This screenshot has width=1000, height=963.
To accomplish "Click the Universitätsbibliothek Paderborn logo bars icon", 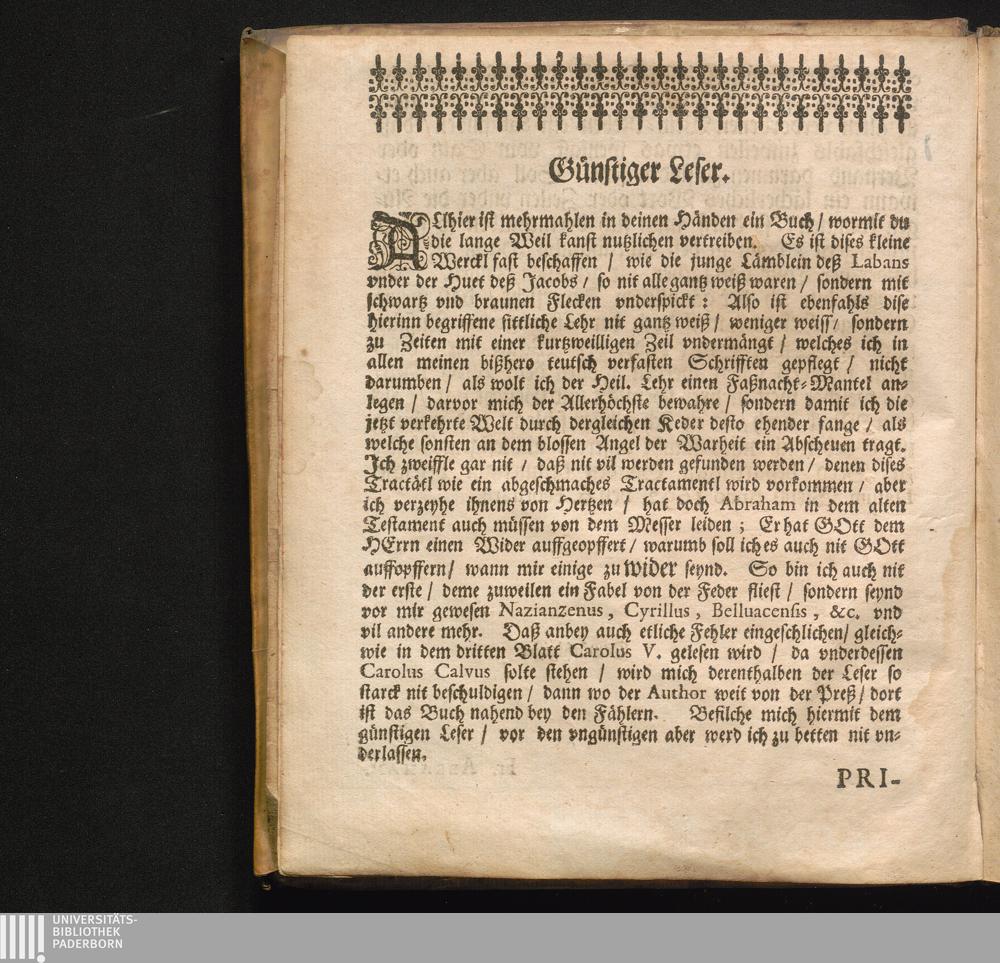I will point(21,938).
